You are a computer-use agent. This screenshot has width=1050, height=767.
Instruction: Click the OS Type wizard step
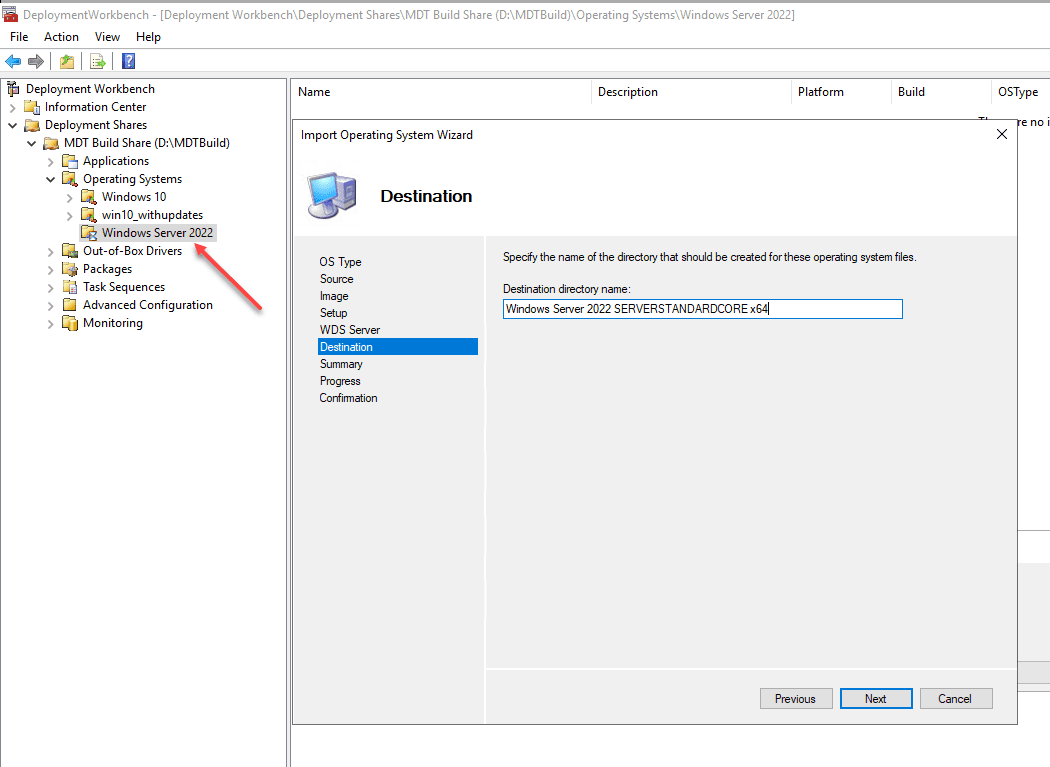pyautogui.click(x=340, y=262)
